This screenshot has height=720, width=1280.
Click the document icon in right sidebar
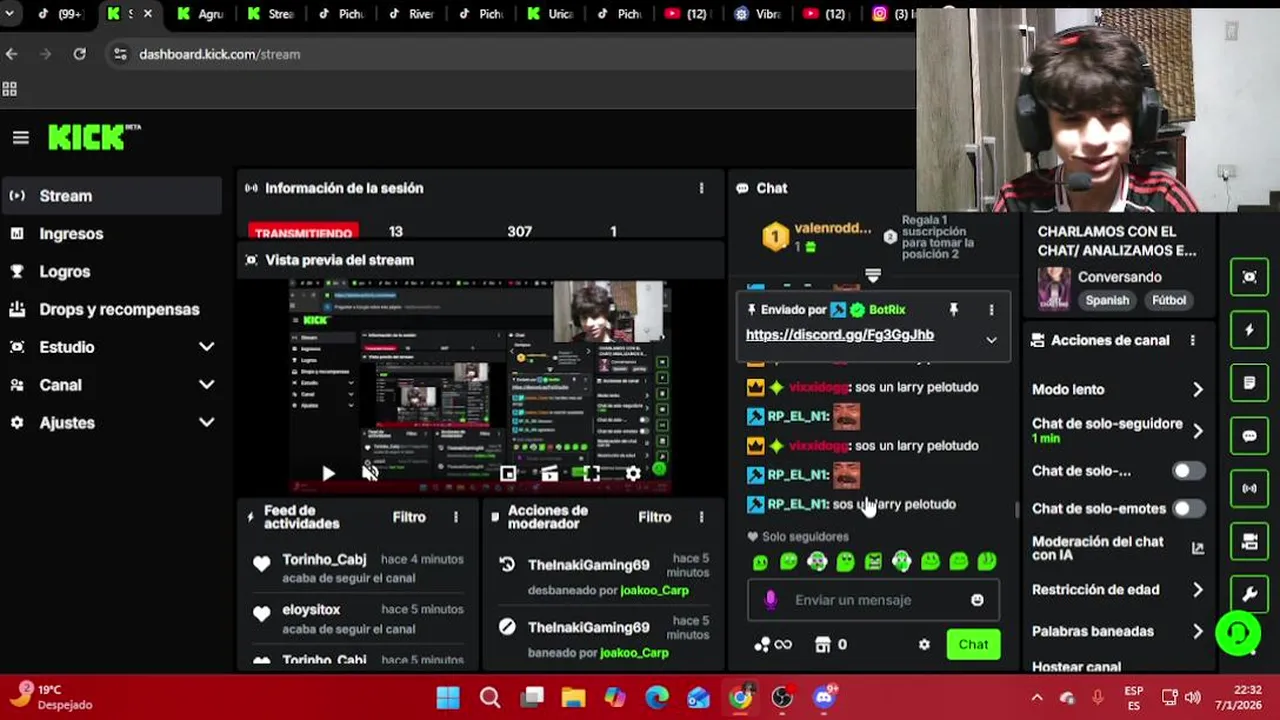click(x=1249, y=383)
